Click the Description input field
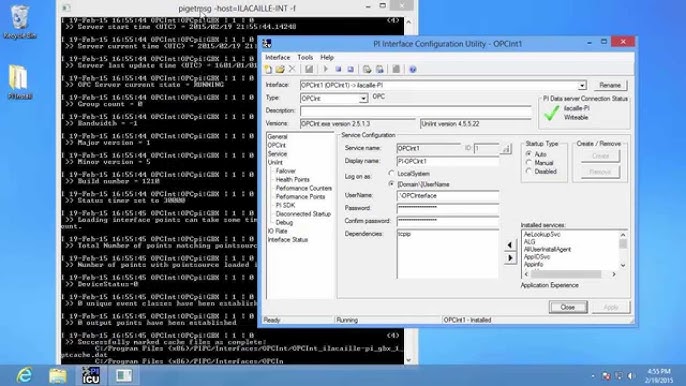 [416, 111]
